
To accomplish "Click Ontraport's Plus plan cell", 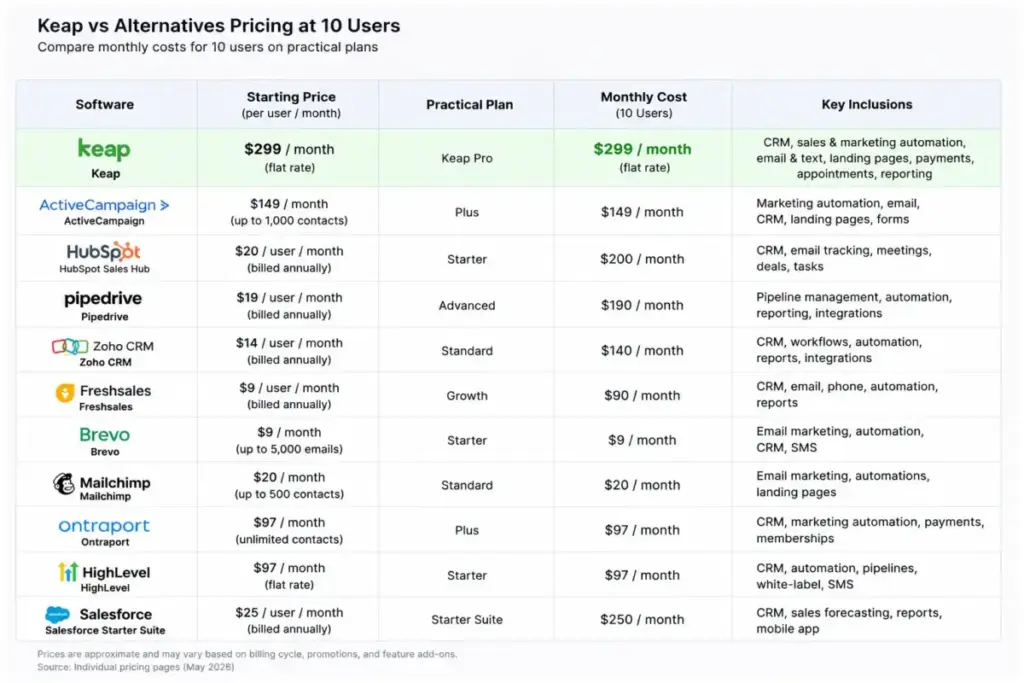I will click(467, 530).
